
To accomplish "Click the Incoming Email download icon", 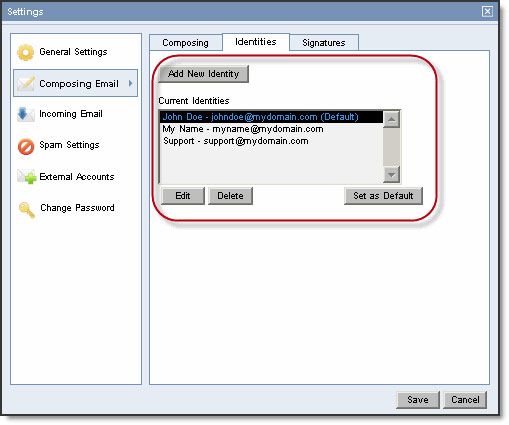I will click(26, 114).
